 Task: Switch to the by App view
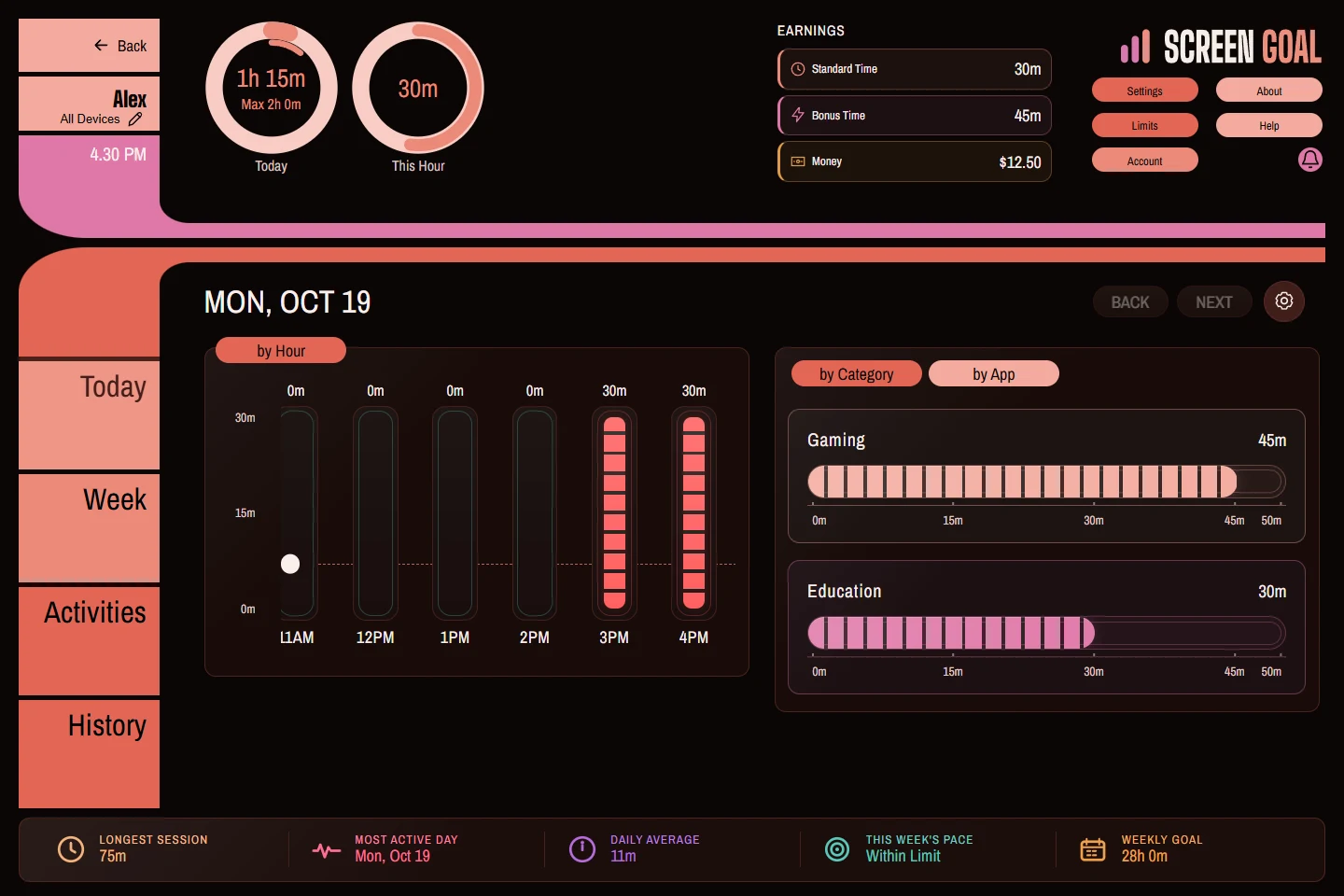click(x=994, y=373)
